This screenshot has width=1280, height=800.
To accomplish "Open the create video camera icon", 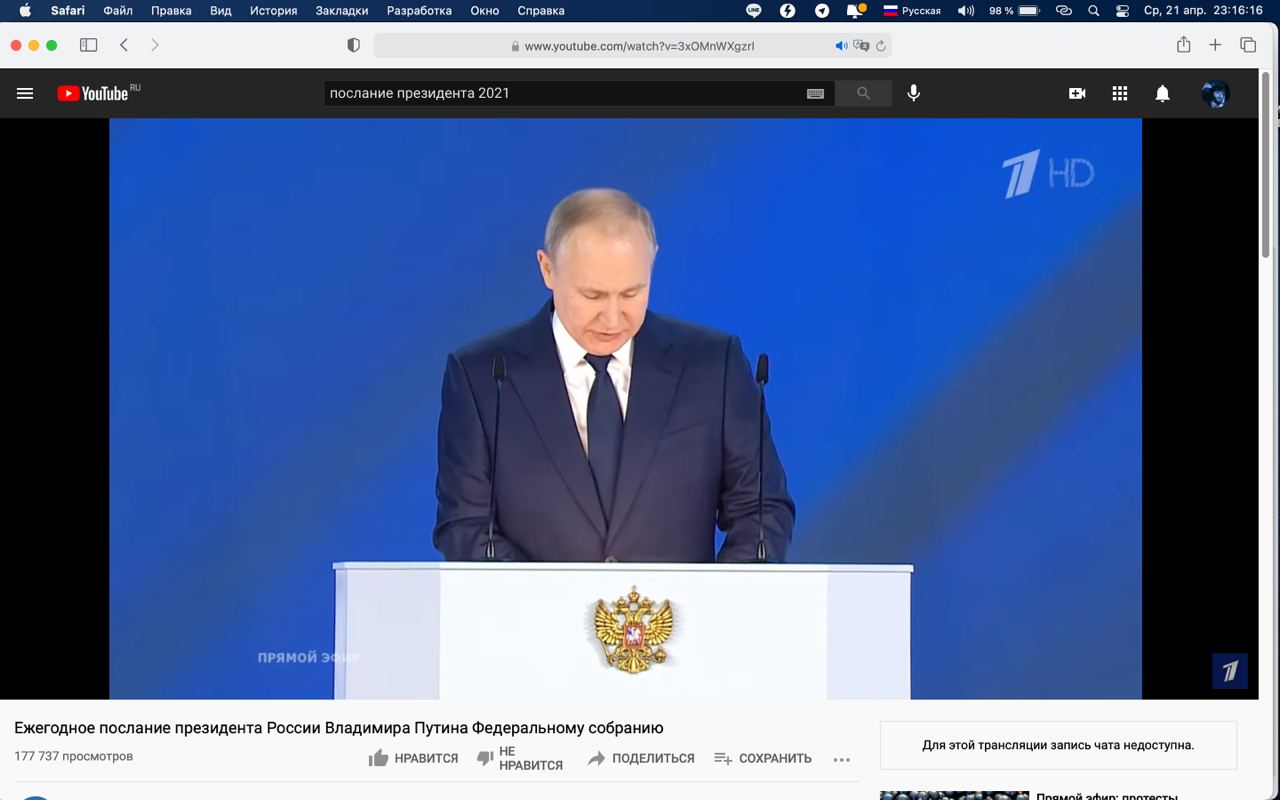I will (x=1077, y=93).
